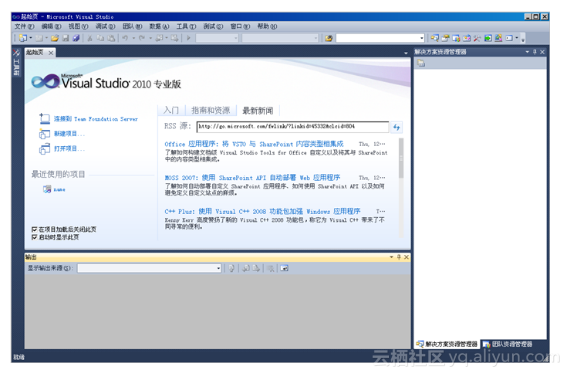Viewport: 571px width, 377px height.
Task: Click the Paste clipboard icon
Action: (111, 38)
